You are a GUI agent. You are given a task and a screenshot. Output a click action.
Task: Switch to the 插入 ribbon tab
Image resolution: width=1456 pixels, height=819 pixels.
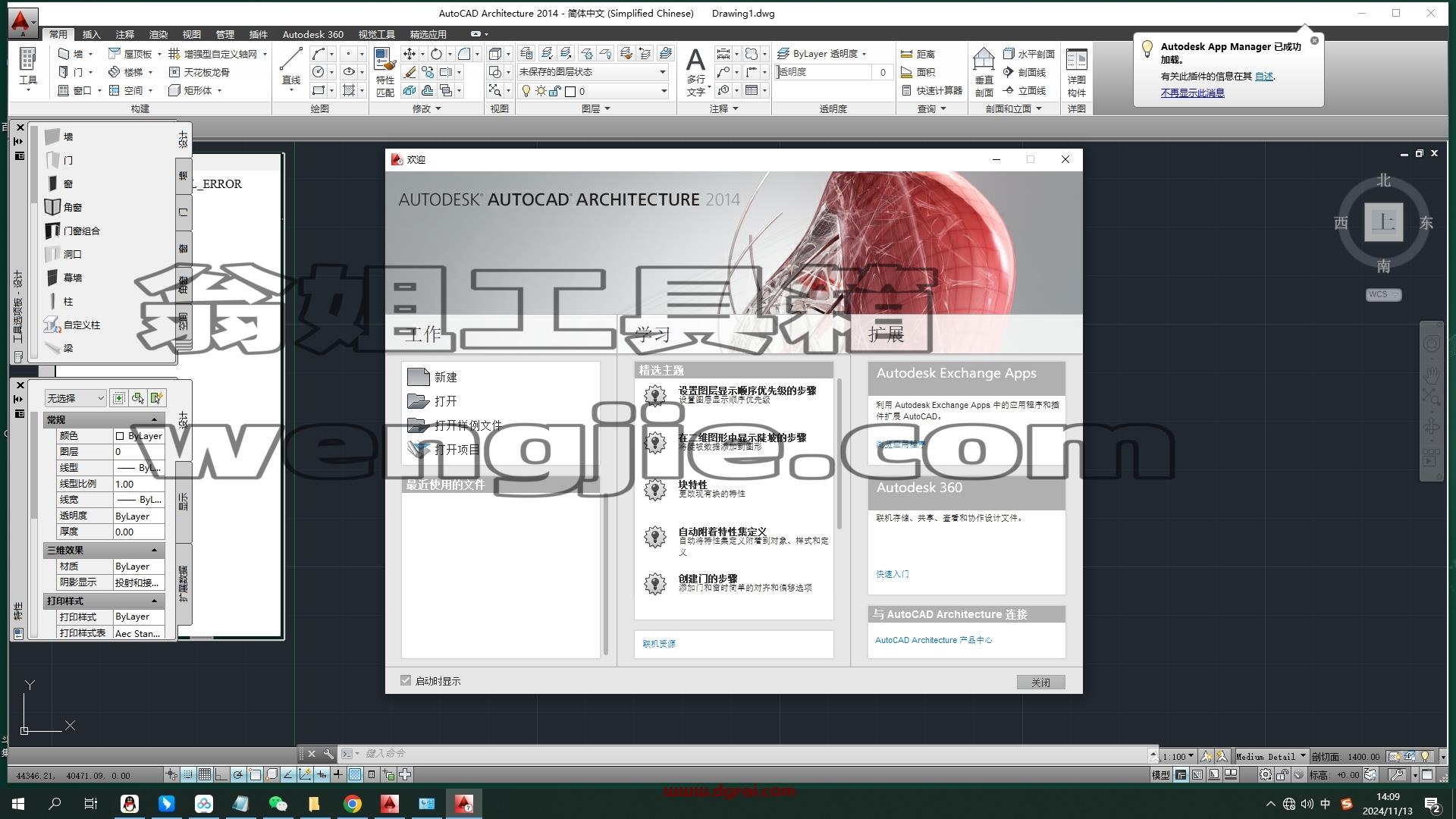tap(91, 34)
